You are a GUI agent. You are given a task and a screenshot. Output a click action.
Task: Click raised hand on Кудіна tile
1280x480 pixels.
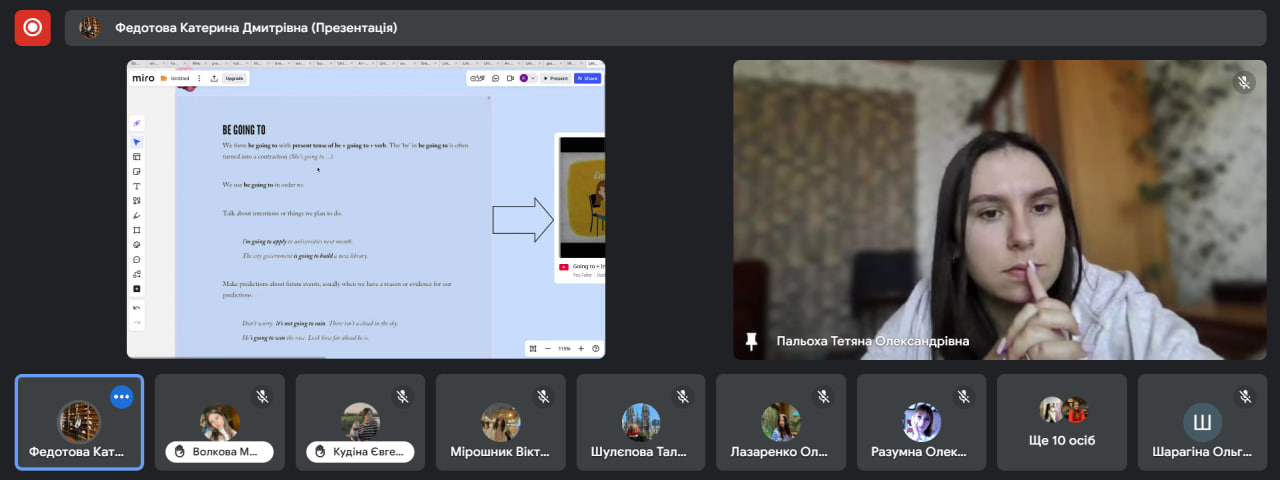point(322,452)
